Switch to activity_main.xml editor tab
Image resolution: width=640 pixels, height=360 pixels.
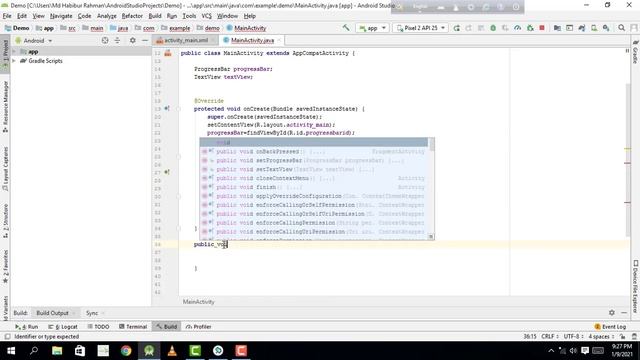(x=186, y=40)
